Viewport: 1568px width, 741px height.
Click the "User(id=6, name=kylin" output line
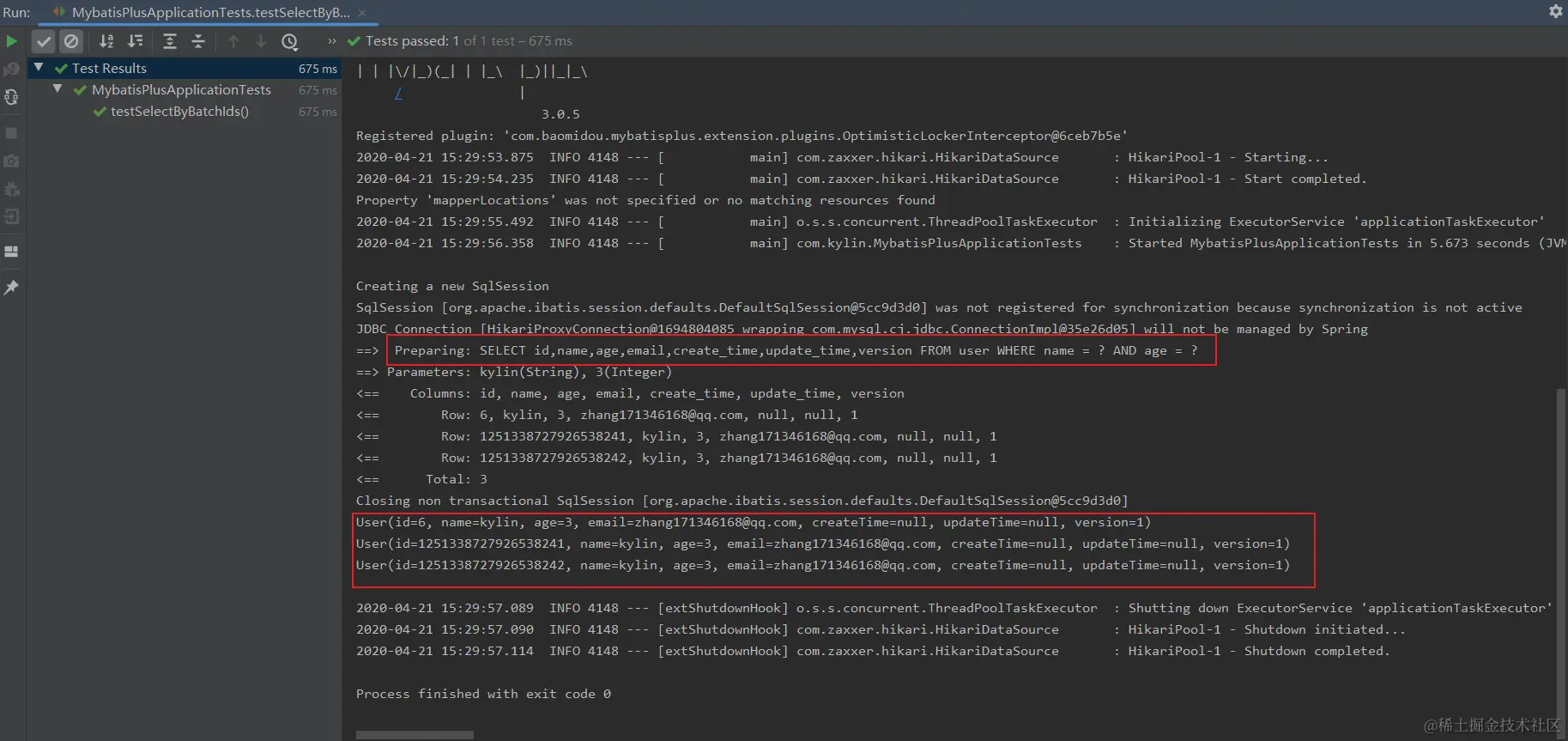754,522
